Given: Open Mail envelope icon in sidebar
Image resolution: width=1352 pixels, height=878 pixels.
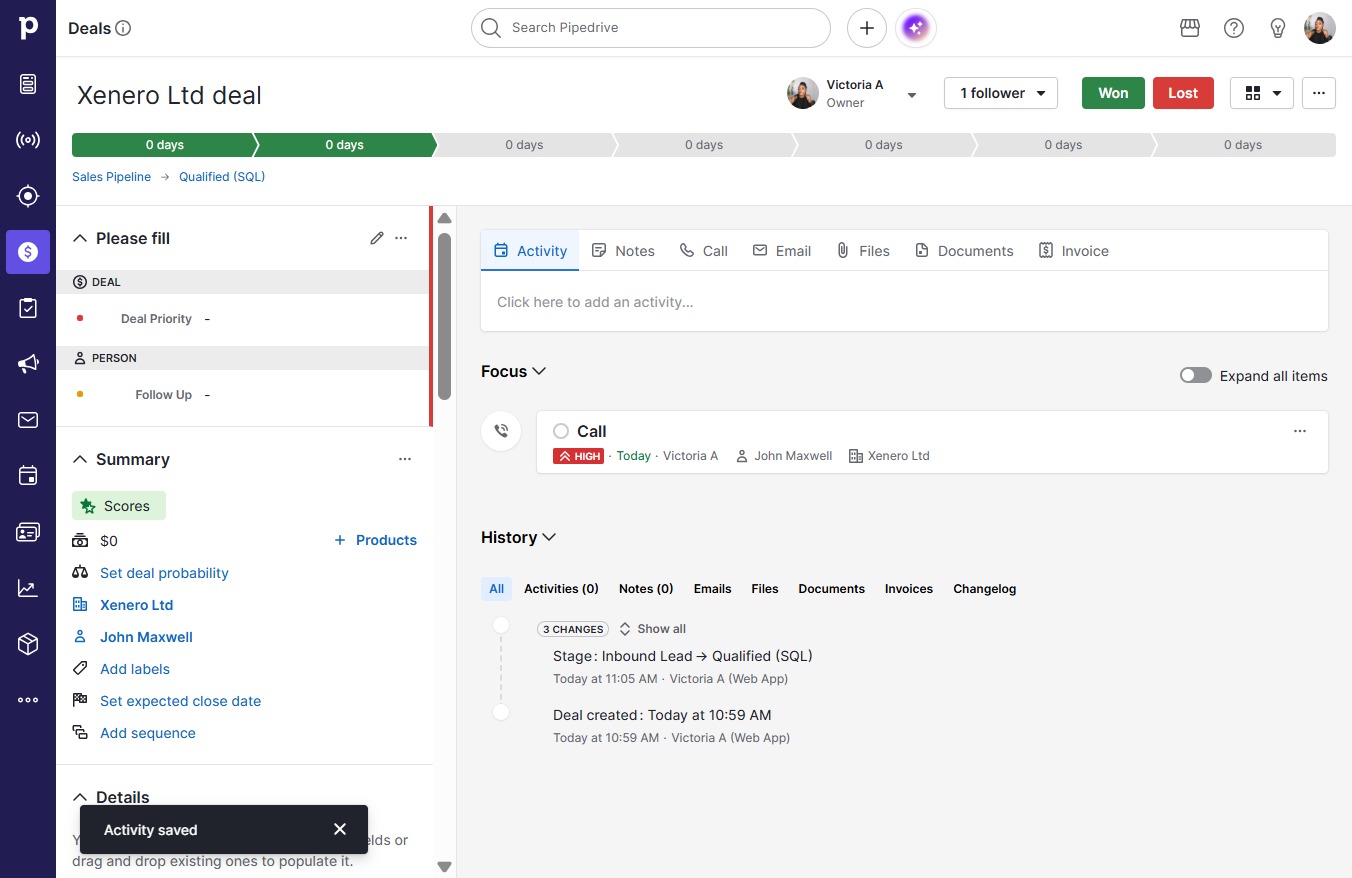Looking at the screenshot, I should point(28,420).
